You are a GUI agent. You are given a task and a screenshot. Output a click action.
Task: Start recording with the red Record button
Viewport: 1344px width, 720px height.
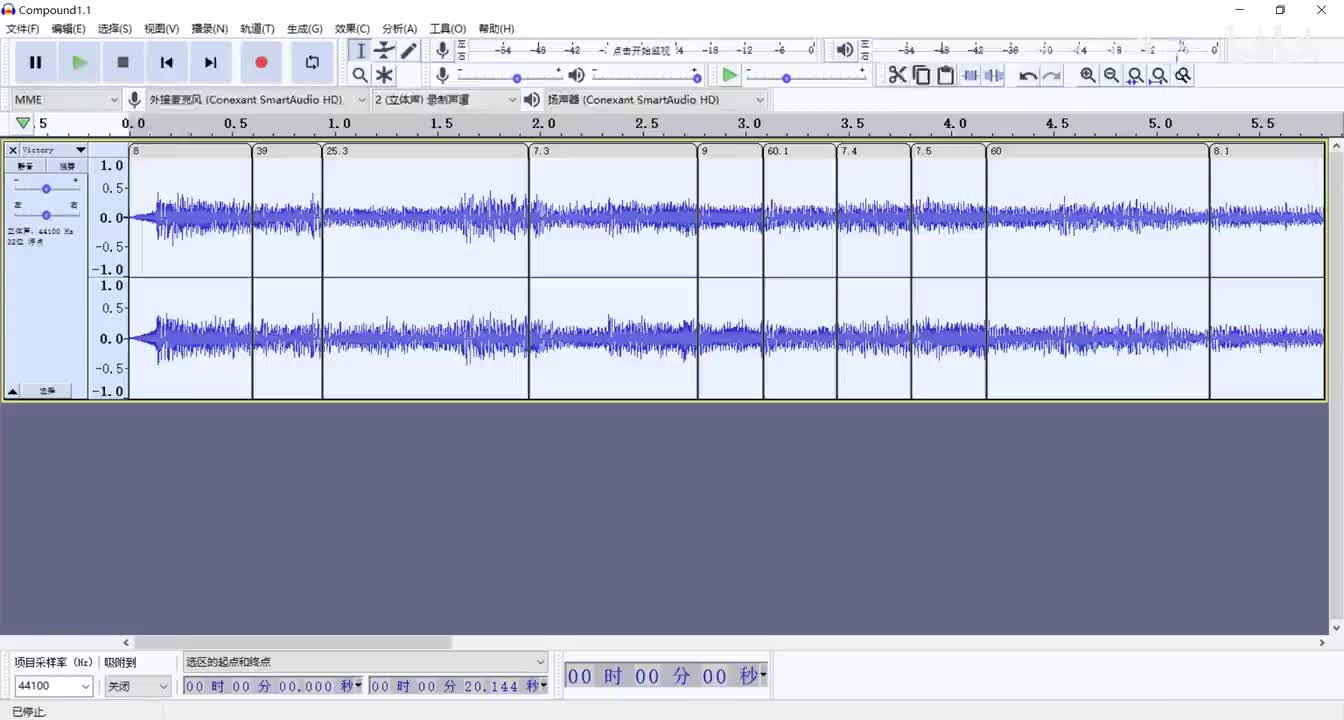(x=261, y=62)
